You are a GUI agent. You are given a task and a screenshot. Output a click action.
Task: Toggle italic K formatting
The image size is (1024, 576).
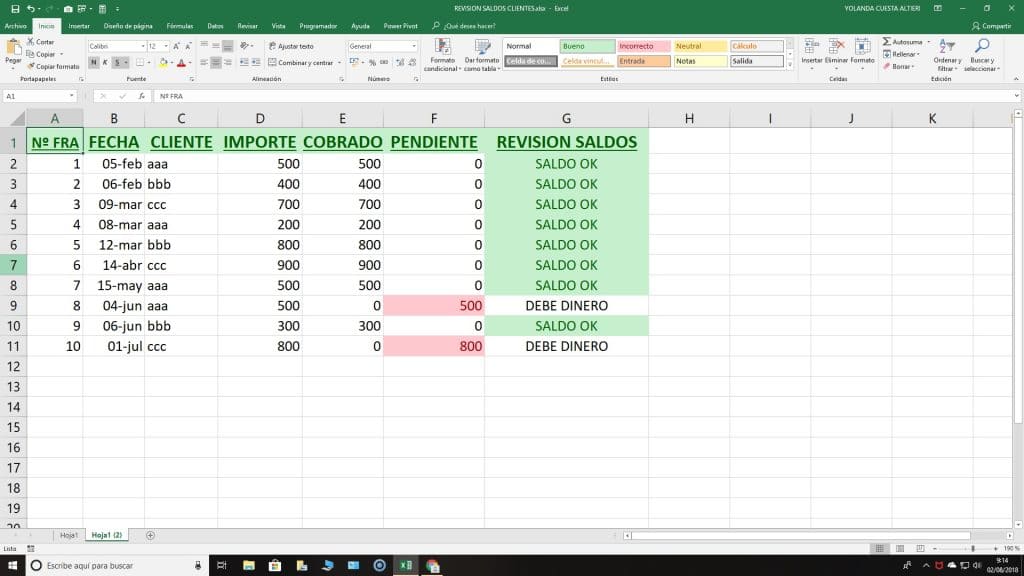click(x=105, y=63)
